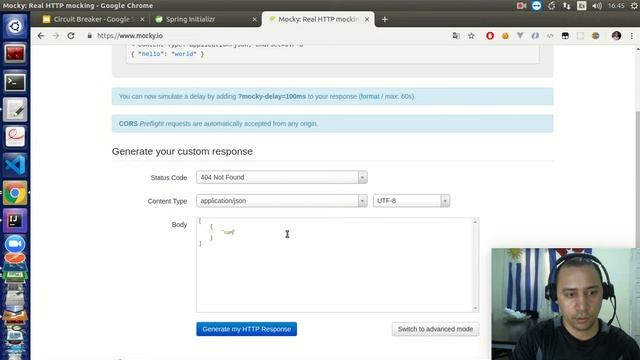Click the red Opera-style extension icon
This screenshot has height=360, width=640.
[490, 36]
